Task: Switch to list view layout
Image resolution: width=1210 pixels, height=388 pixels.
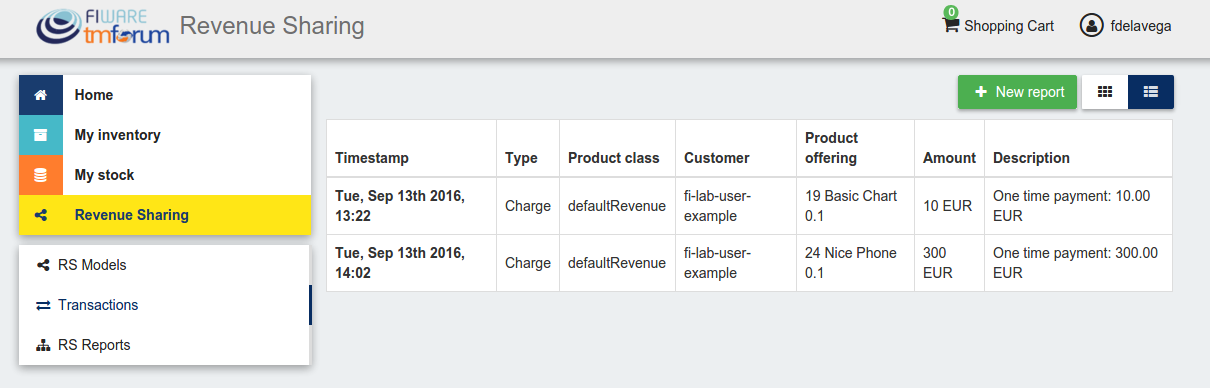Action: click(x=1151, y=92)
